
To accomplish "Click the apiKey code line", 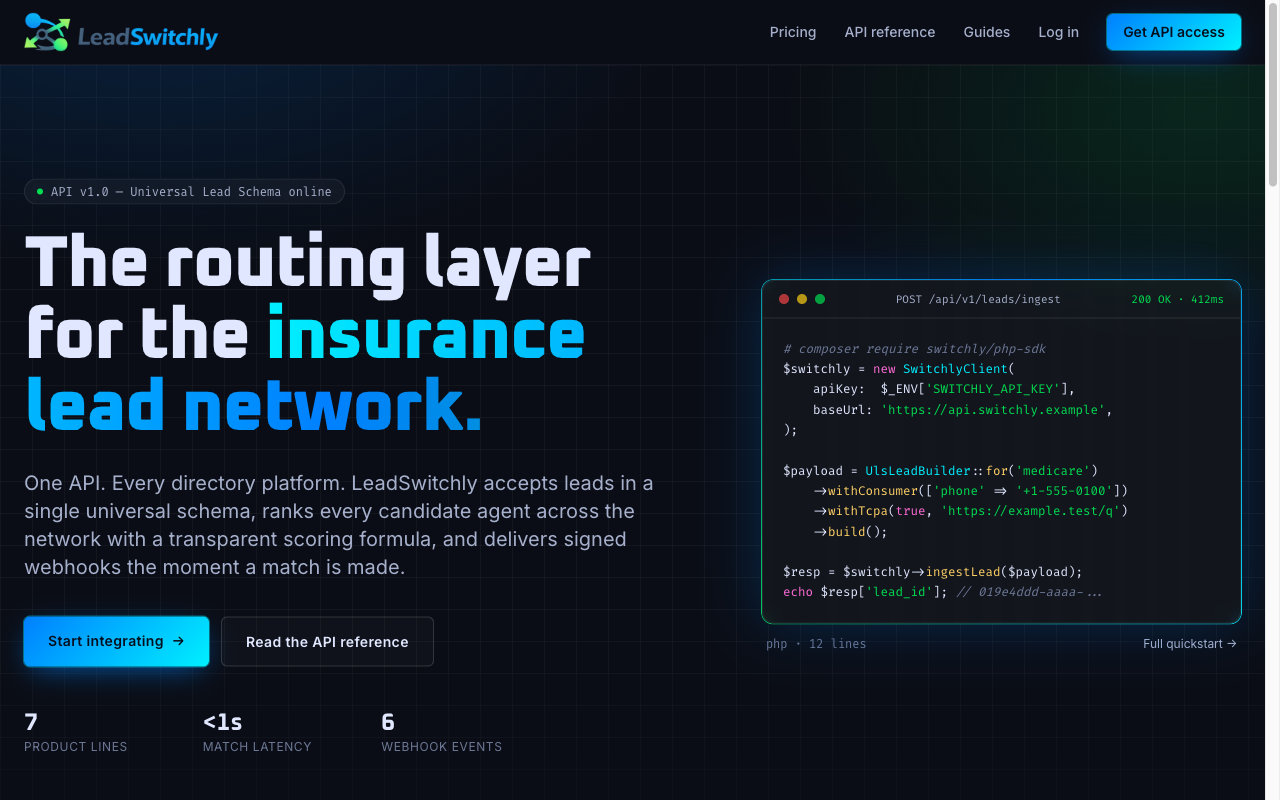I will tap(944, 389).
